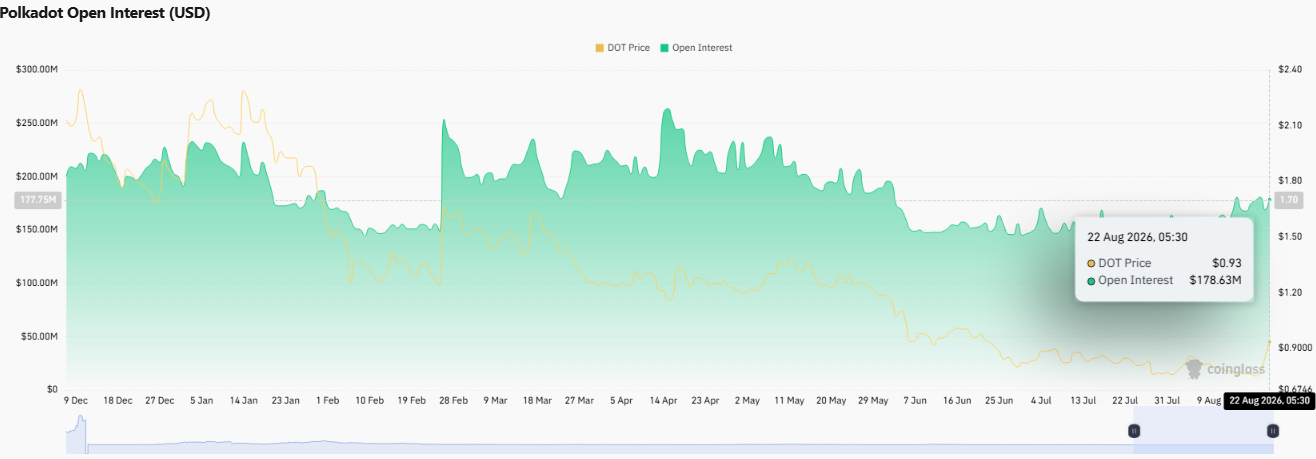Screen dimensions: 1316x459
Task: Click the 5 Jan date label
Action: [x=201, y=400]
